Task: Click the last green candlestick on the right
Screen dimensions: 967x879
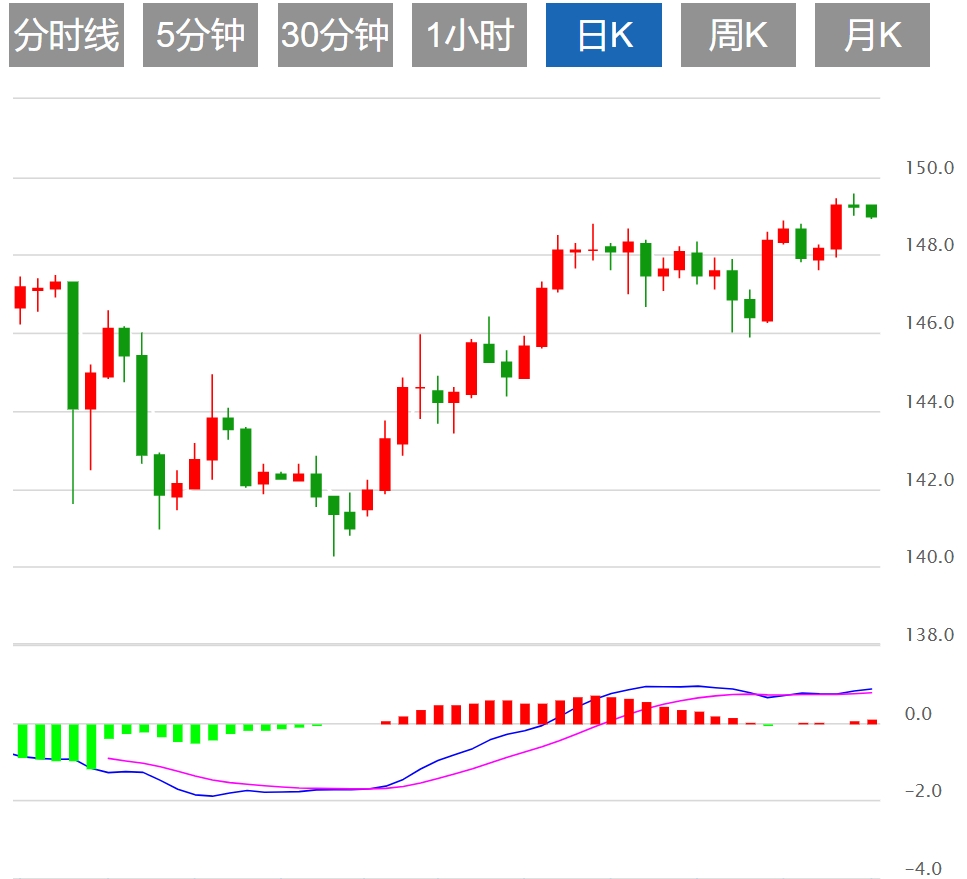Action: point(871,211)
